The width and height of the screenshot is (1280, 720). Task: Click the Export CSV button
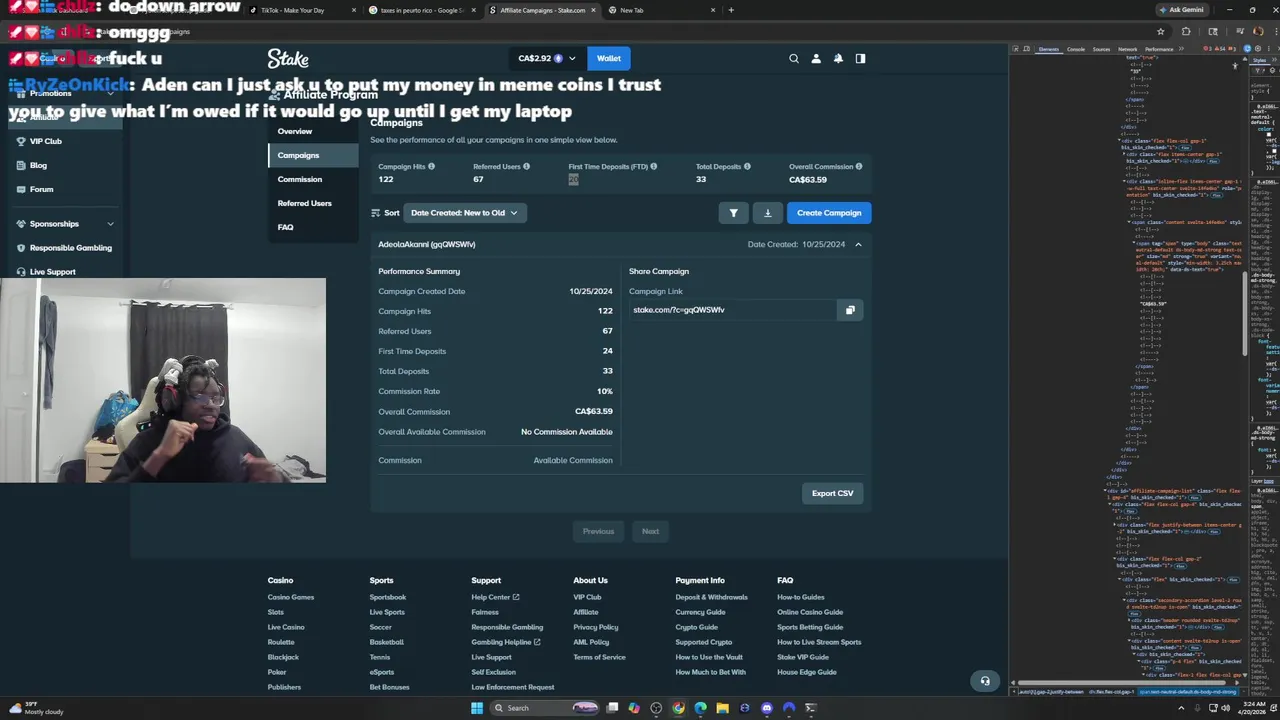coord(832,493)
